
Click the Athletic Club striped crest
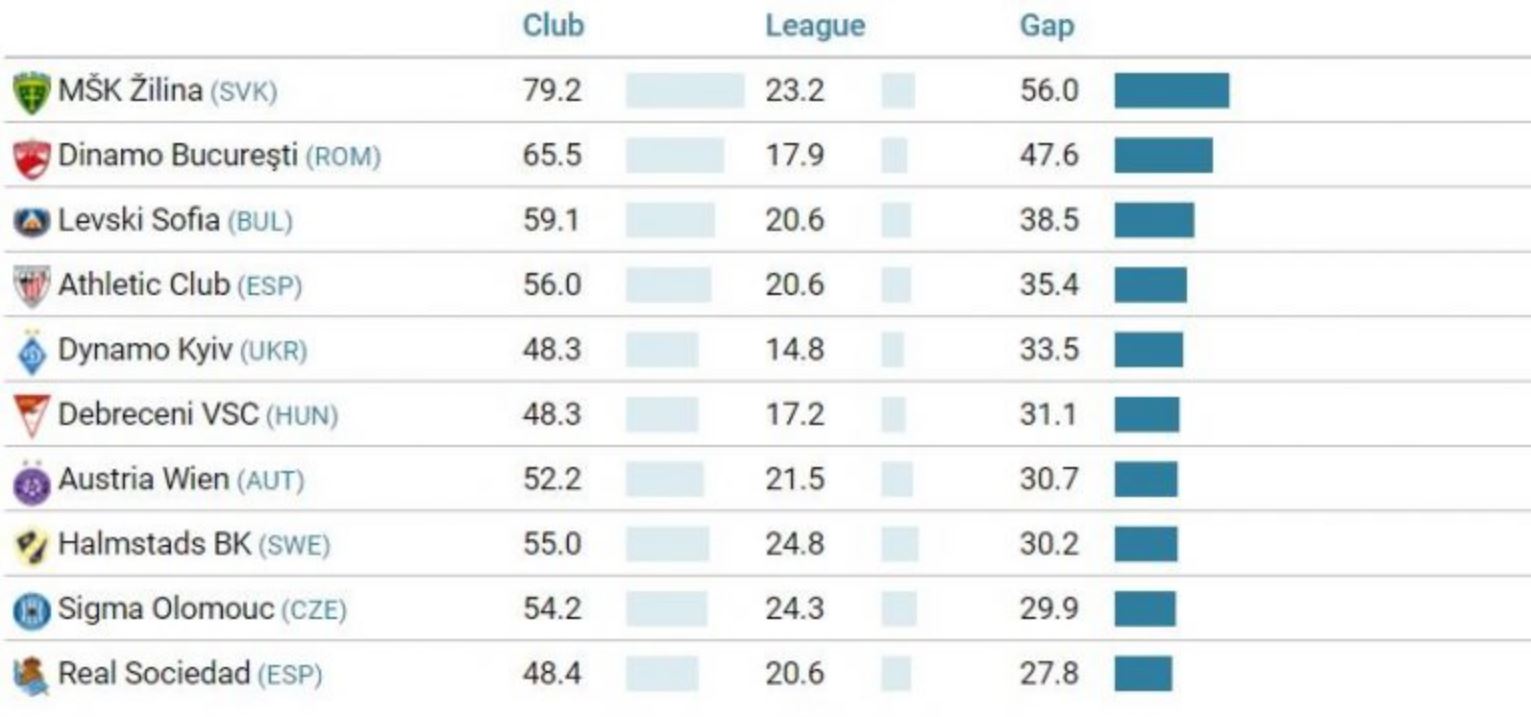tap(31, 287)
